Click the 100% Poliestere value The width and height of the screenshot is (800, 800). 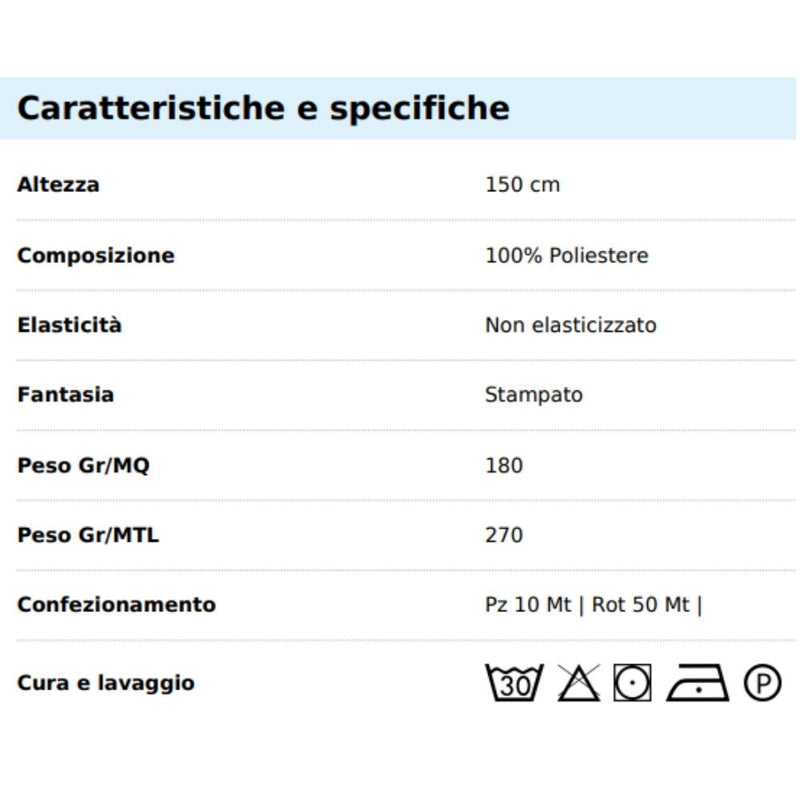click(567, 255)
